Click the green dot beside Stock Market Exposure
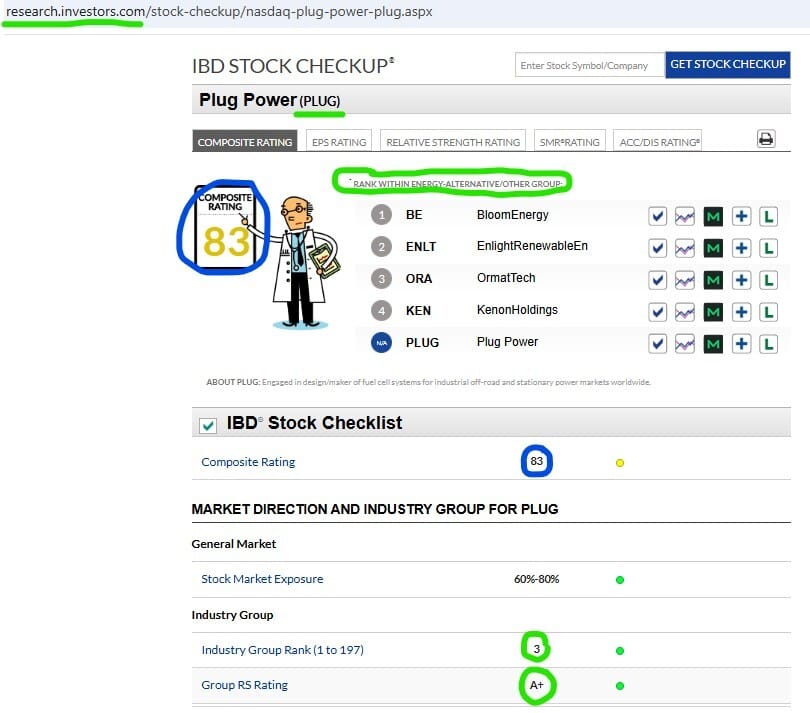This screenshot has width=810, height=713. point(620,580)
